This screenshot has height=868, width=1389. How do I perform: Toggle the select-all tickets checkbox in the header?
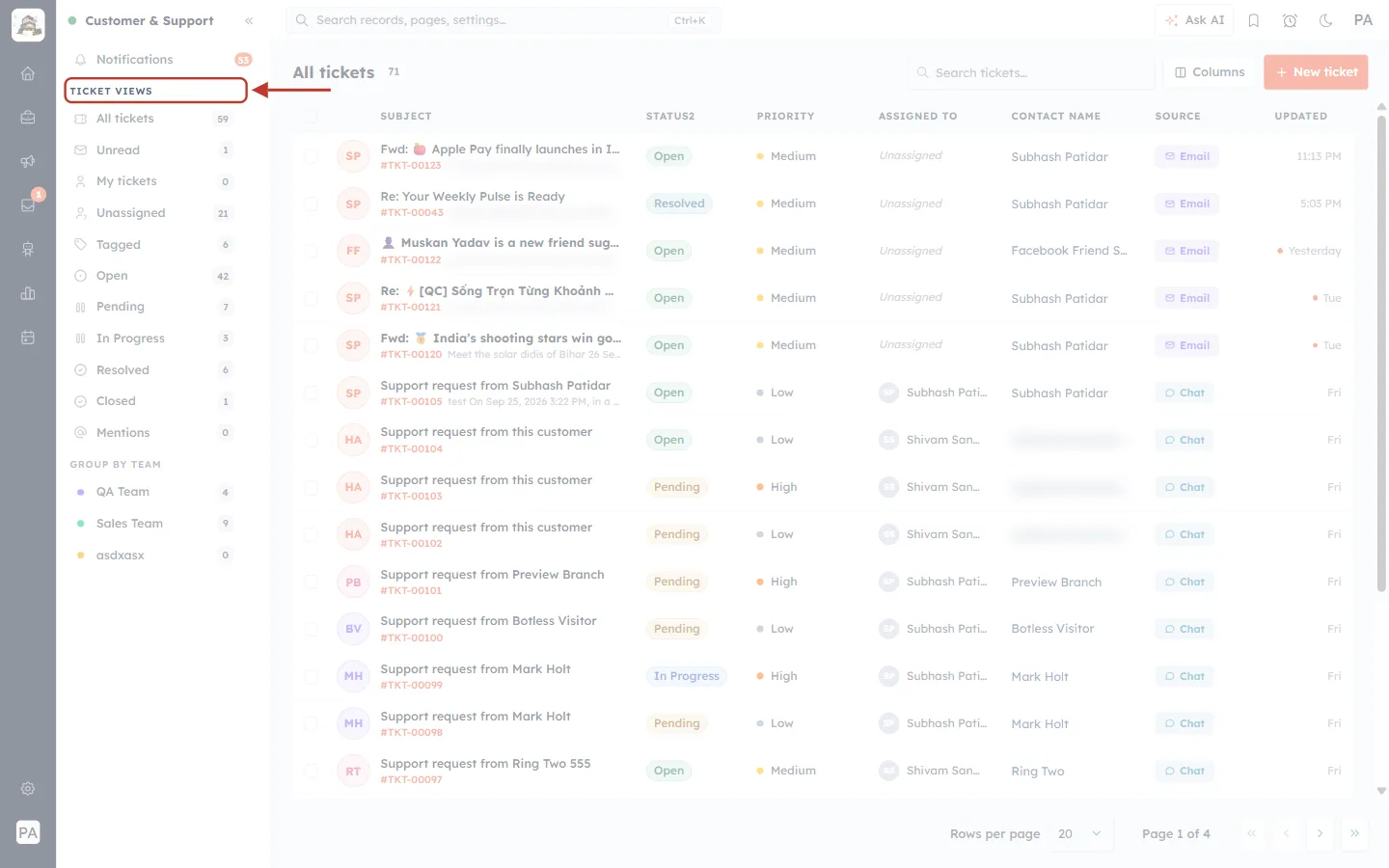tap(311, 116)
